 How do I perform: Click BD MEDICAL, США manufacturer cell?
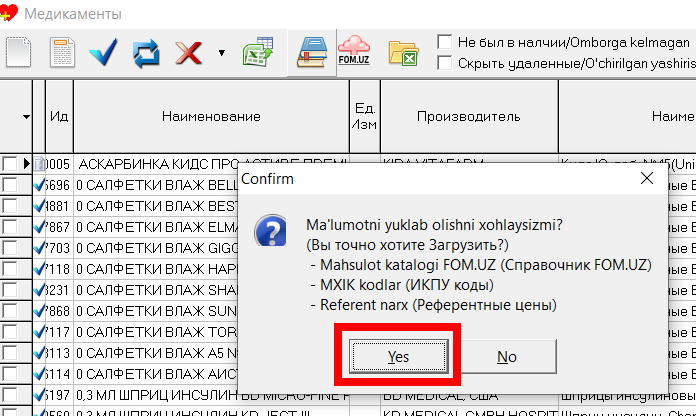pyautogui.click(x=469, y=396)
